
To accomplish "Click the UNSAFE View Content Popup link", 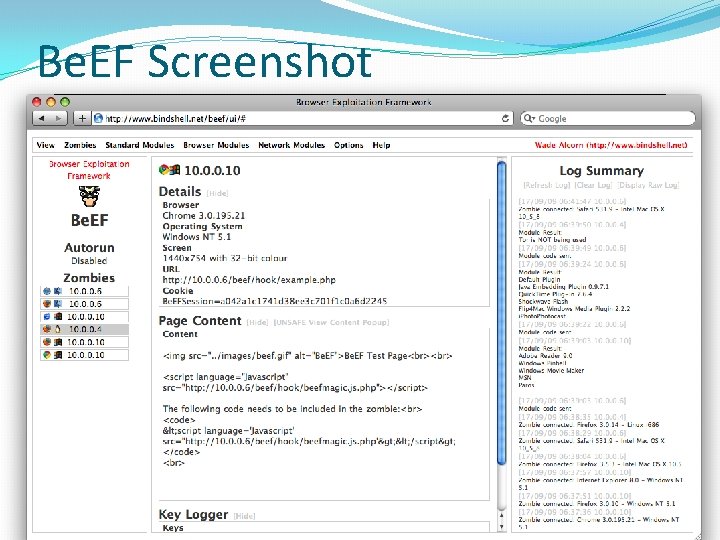I will pos(331,322).
